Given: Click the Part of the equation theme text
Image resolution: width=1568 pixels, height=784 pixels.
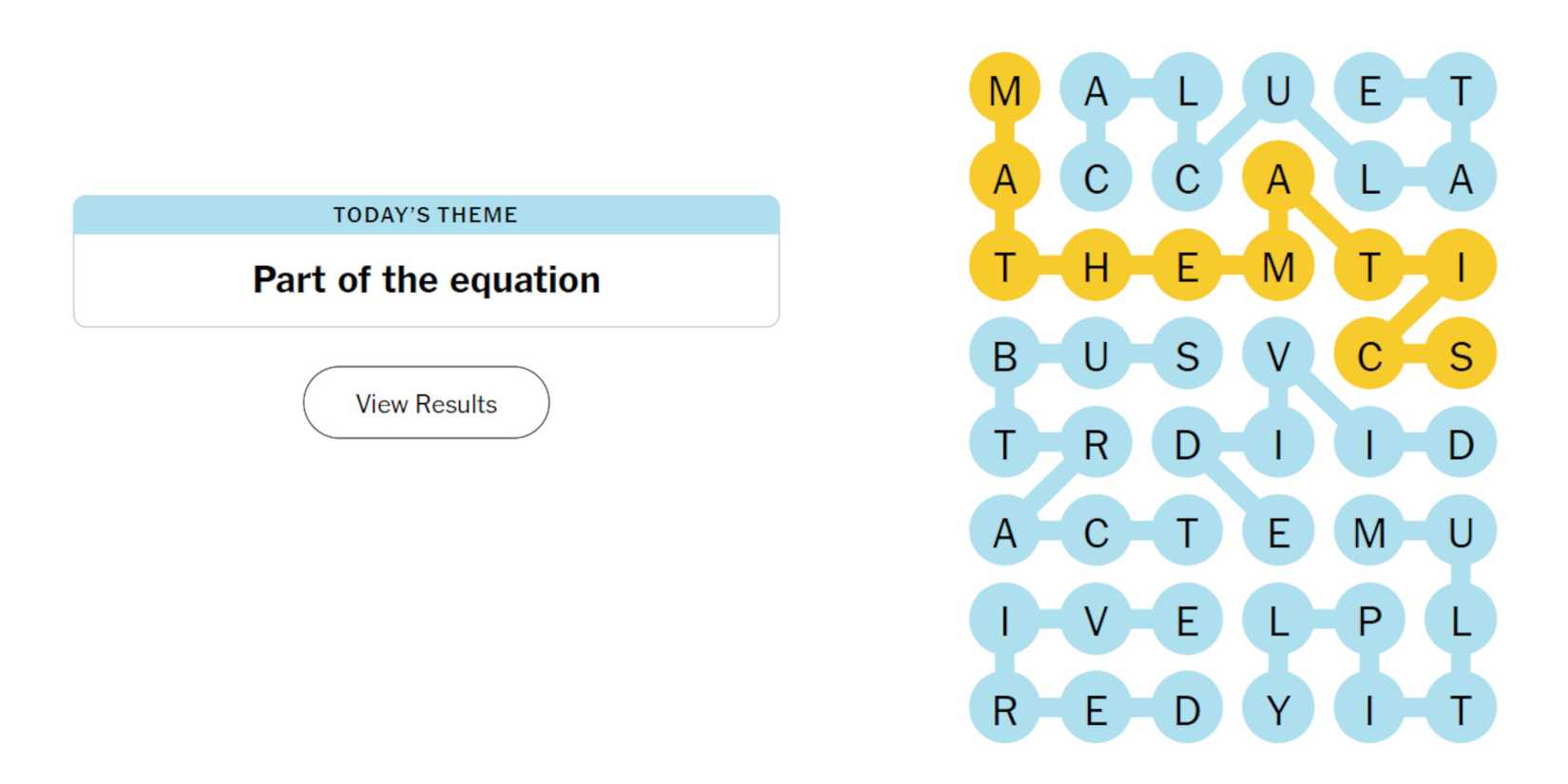Looking at the screenshot, I should point(425,278).
